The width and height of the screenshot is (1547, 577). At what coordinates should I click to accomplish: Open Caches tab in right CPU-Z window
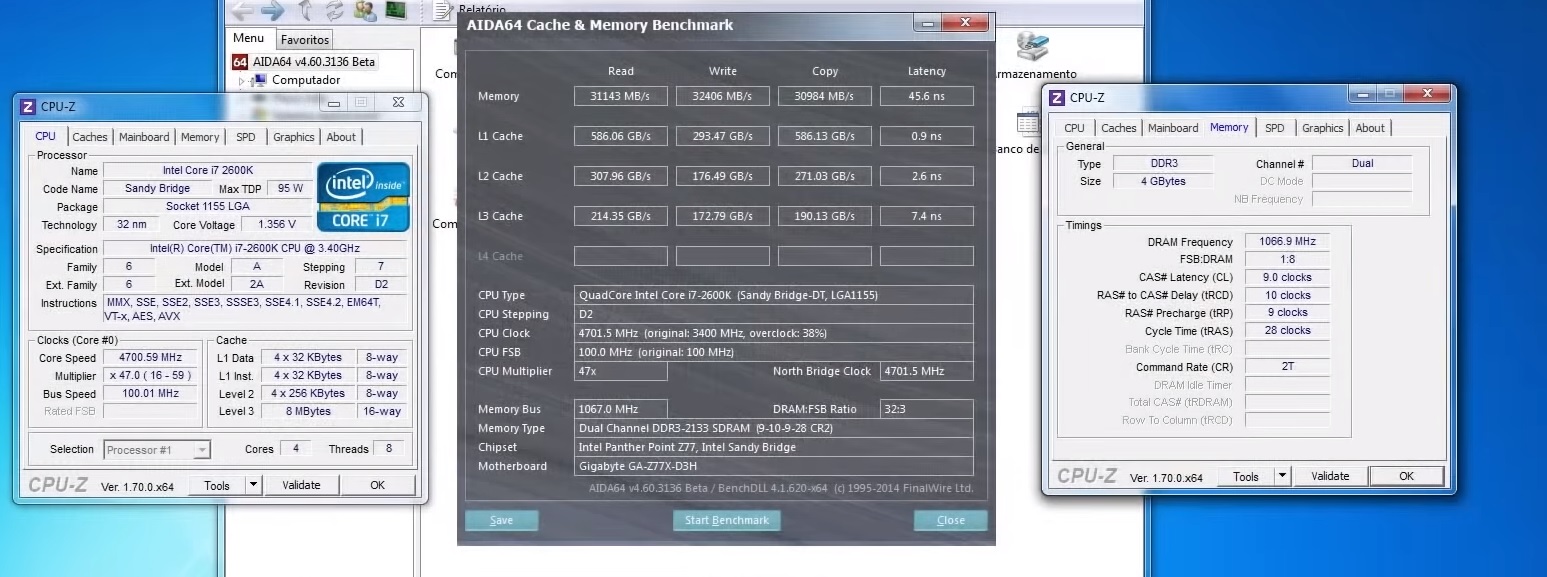click(x=1119, y=128)
